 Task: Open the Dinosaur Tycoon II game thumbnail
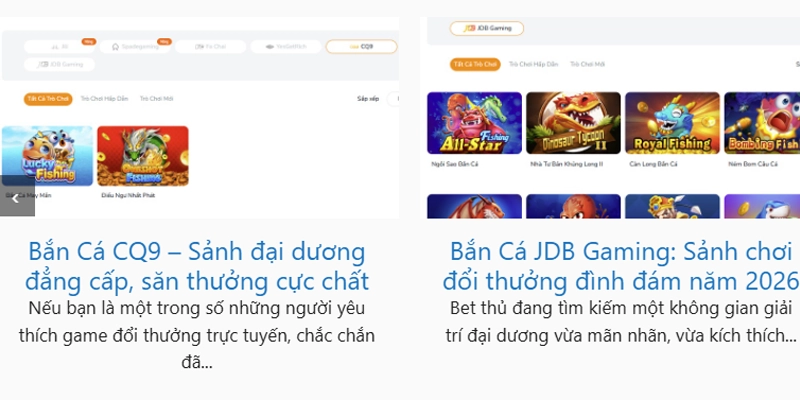point(573,123)
